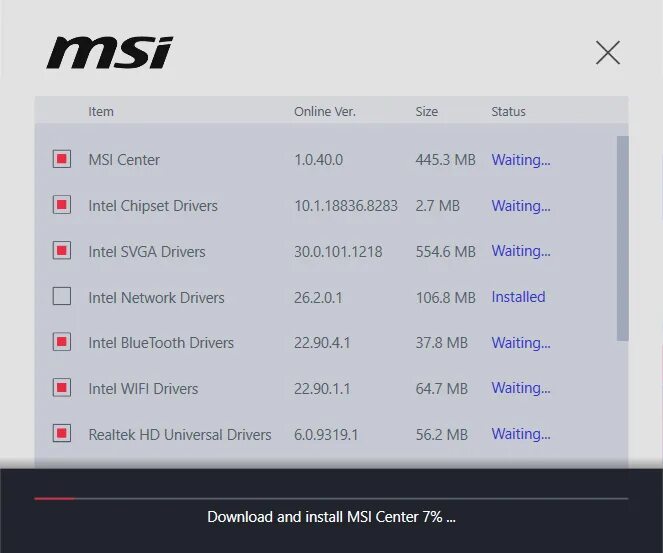Click Waiting status for Intel BlueTooth Drivers
663x553 pixels.
[x=521, y=343]
